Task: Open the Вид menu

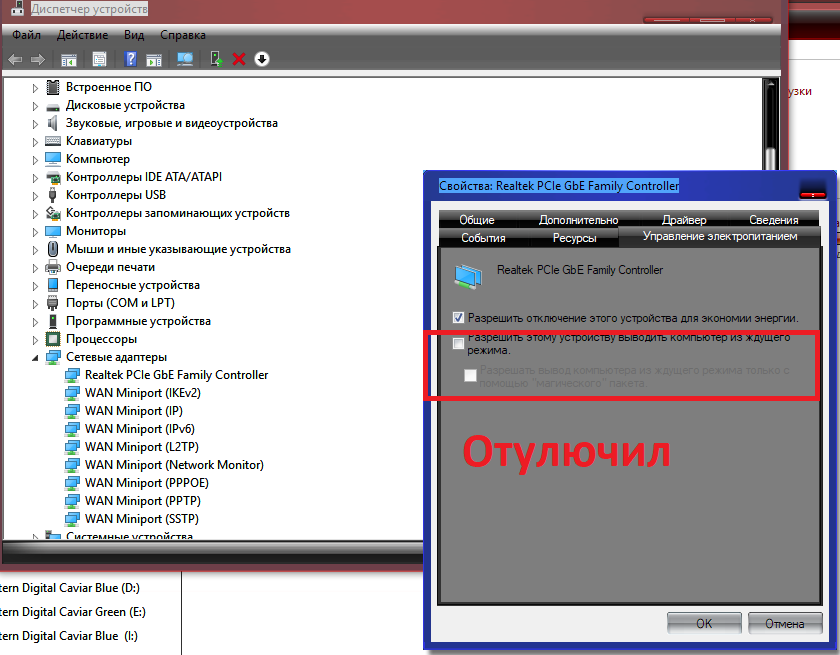Action: pos(134,35)
